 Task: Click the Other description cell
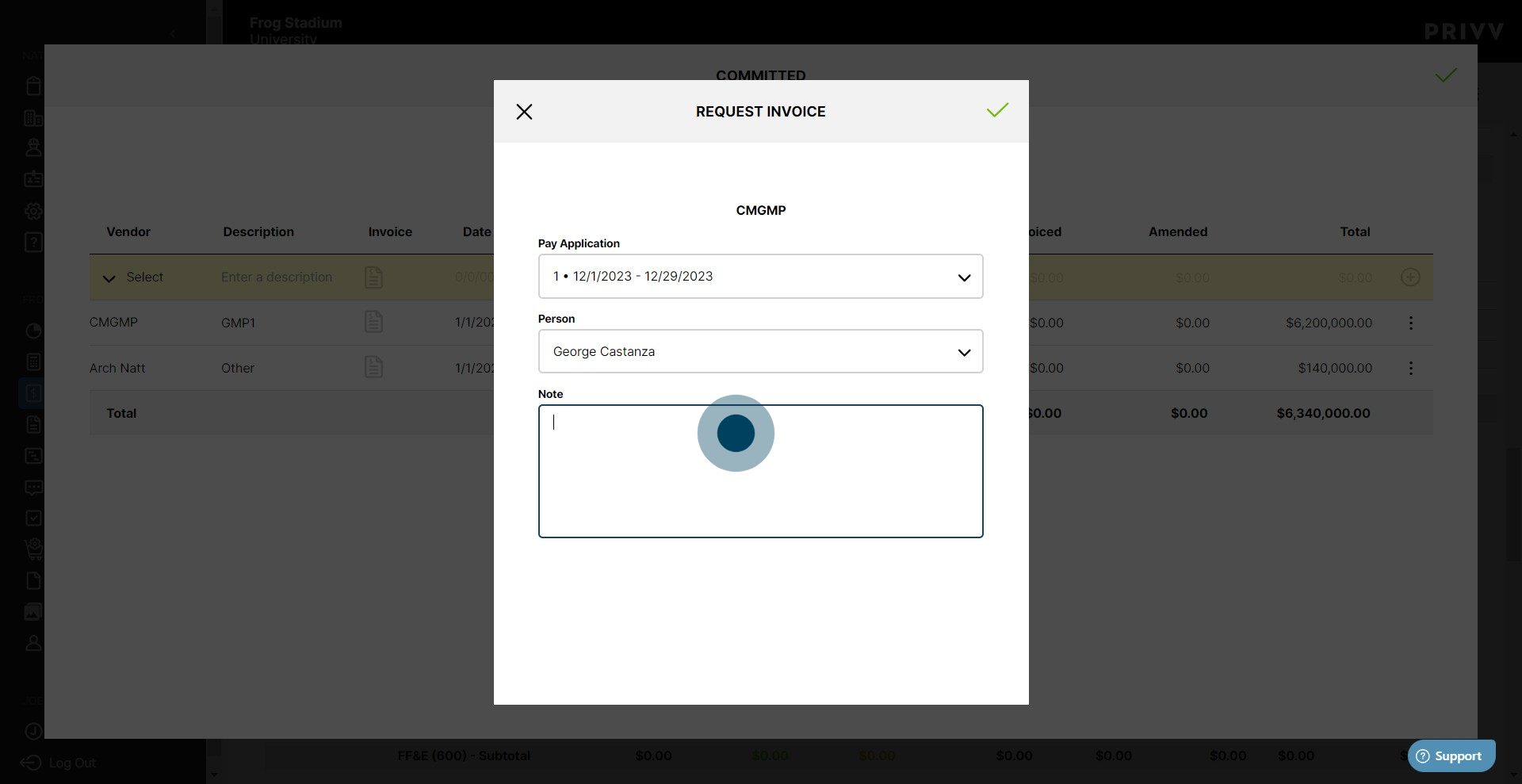click(x=238, y=368)
